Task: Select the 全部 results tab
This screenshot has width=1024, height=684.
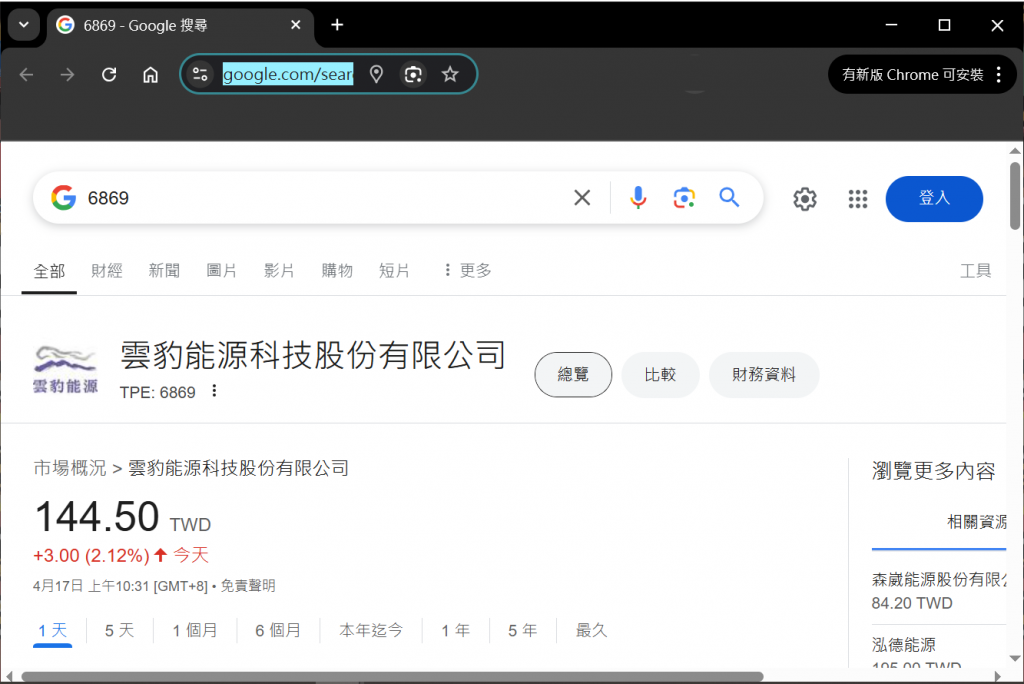Action: [x=49, y=270]
